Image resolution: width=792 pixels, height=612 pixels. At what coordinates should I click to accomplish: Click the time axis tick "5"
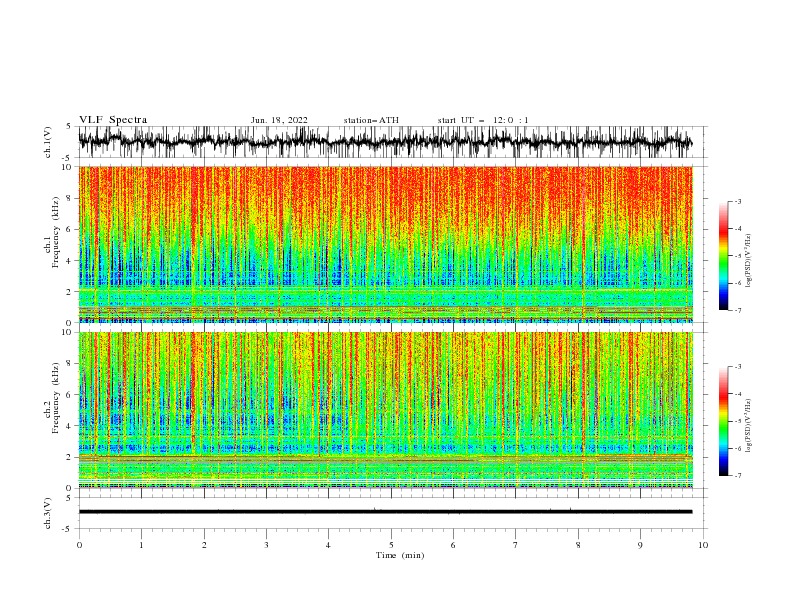391,545
